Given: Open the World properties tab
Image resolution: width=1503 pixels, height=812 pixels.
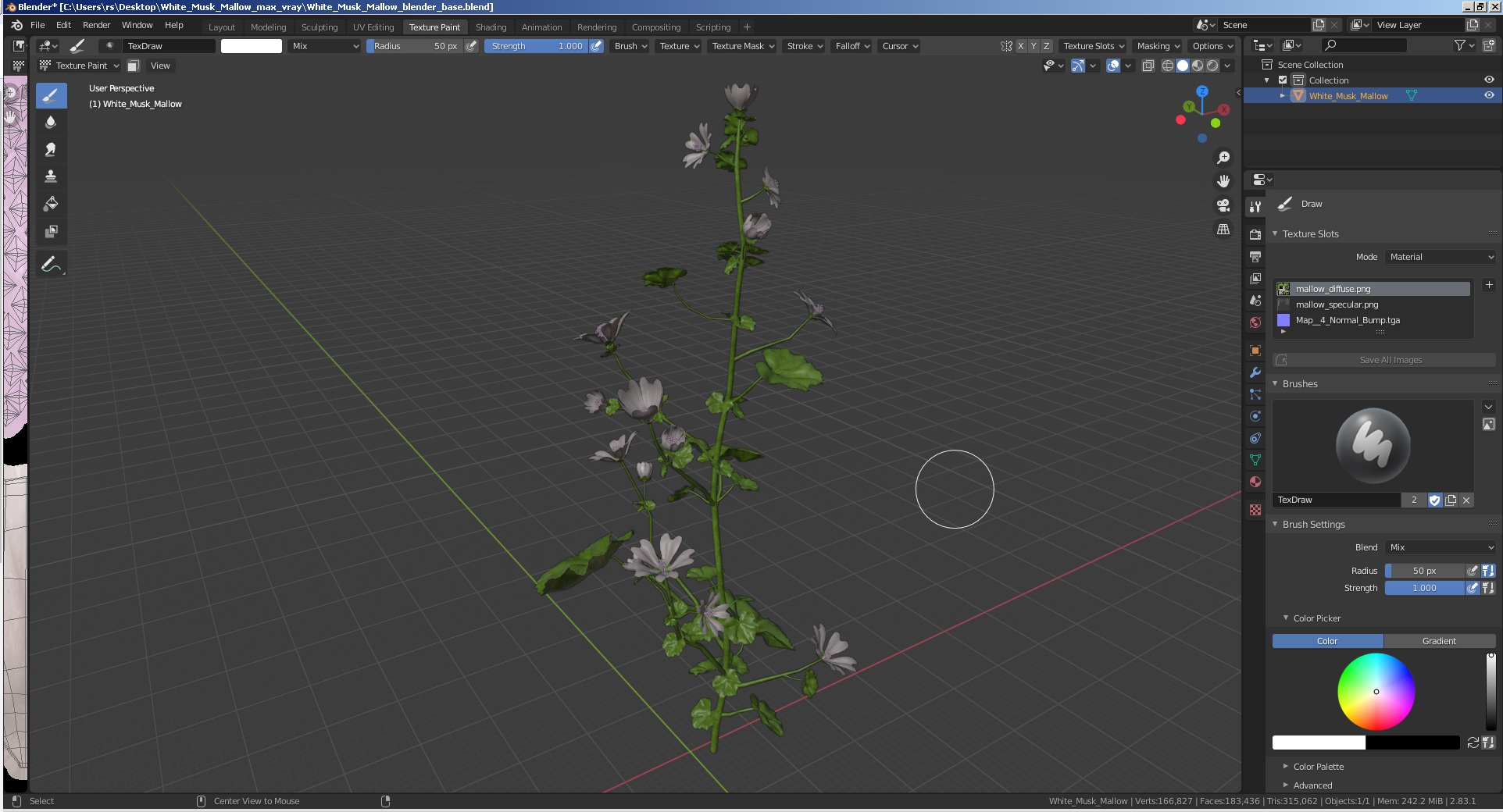Looking at the screenshot, I should [x=1255, y=322].
